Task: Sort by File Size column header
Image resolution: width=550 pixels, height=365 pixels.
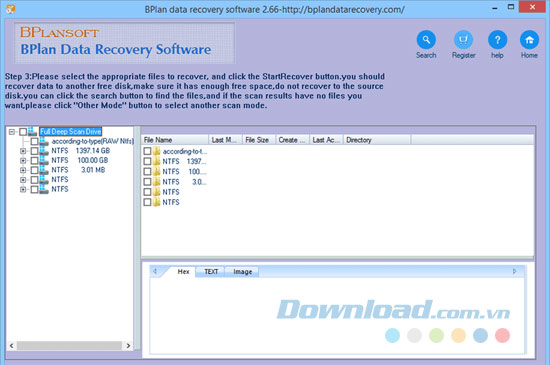Action: tap(259, 140)
